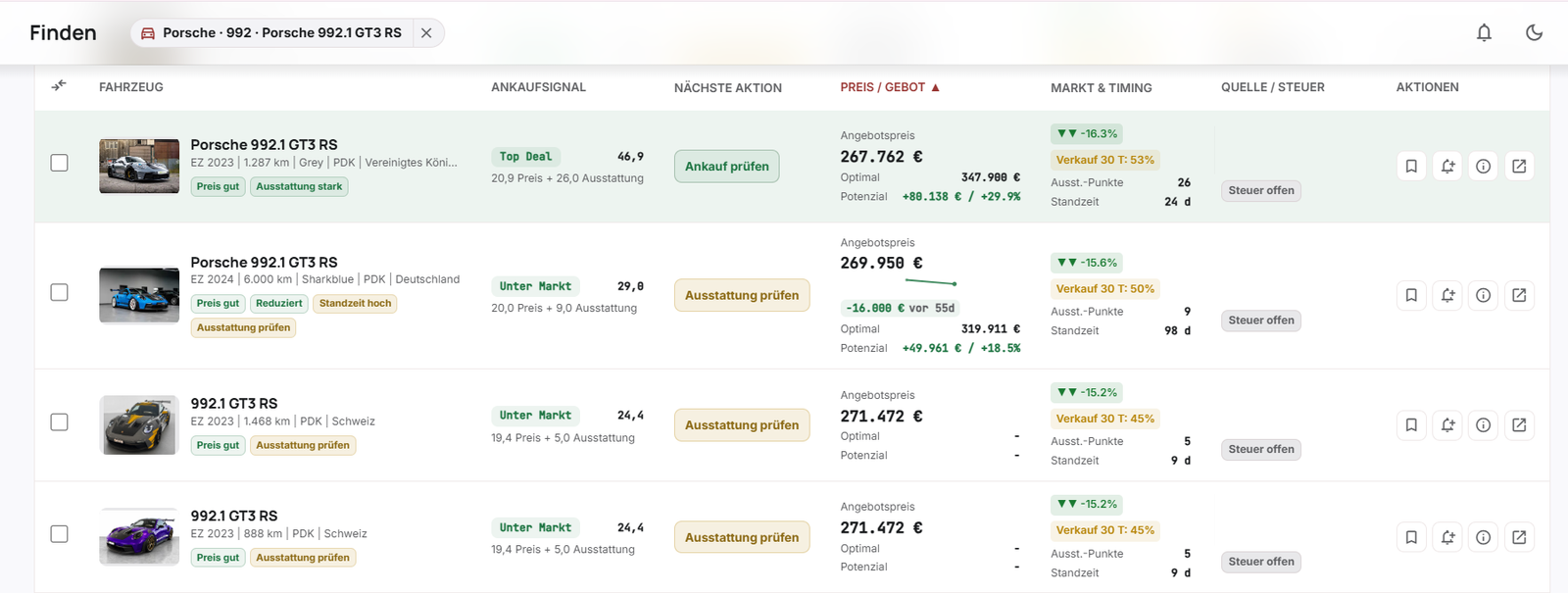Select the Sharkblue Porsche row checkbox
1568x593 pixels.
click(x=59, y=292)
